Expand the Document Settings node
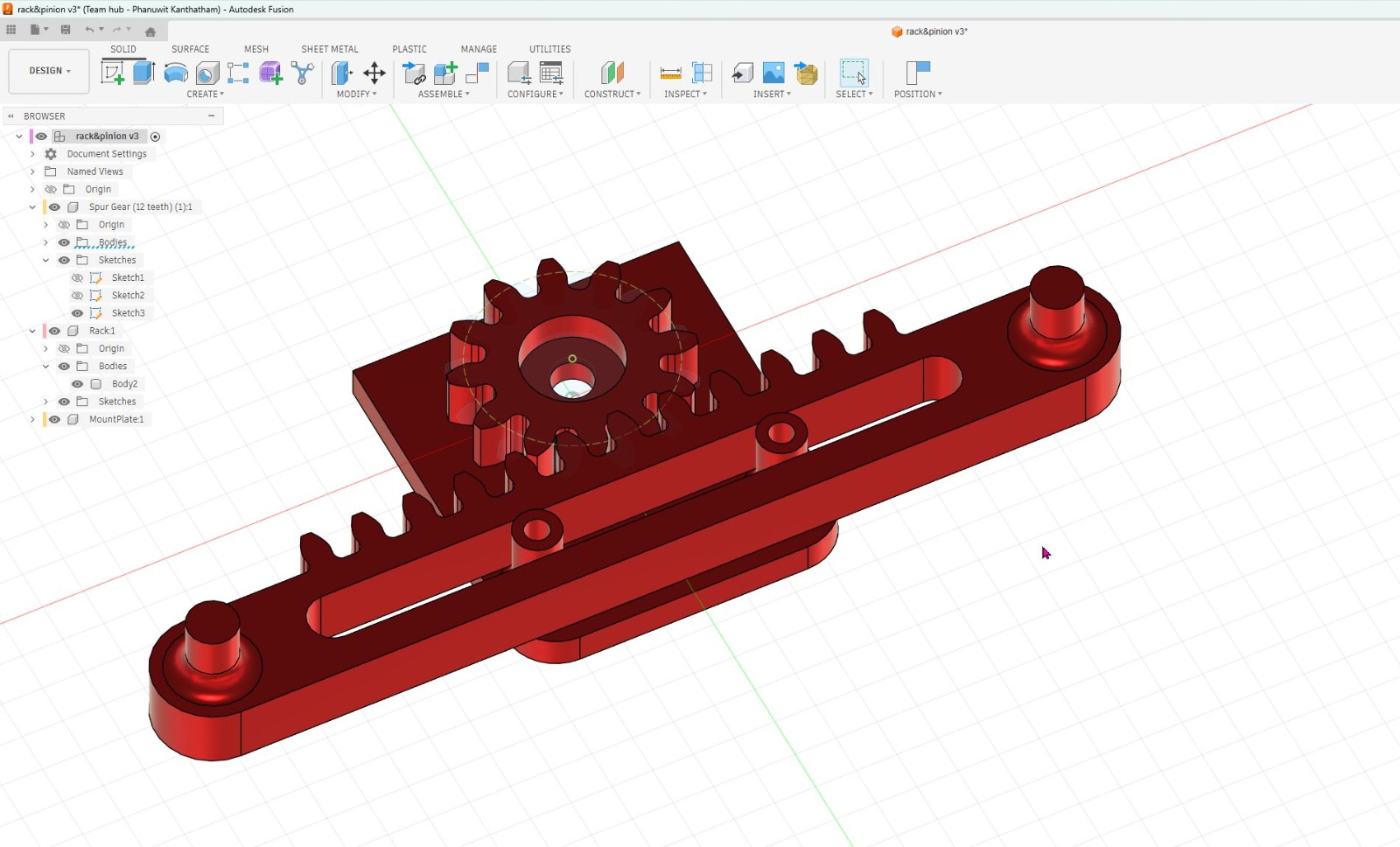 click(x=32, y=154)
